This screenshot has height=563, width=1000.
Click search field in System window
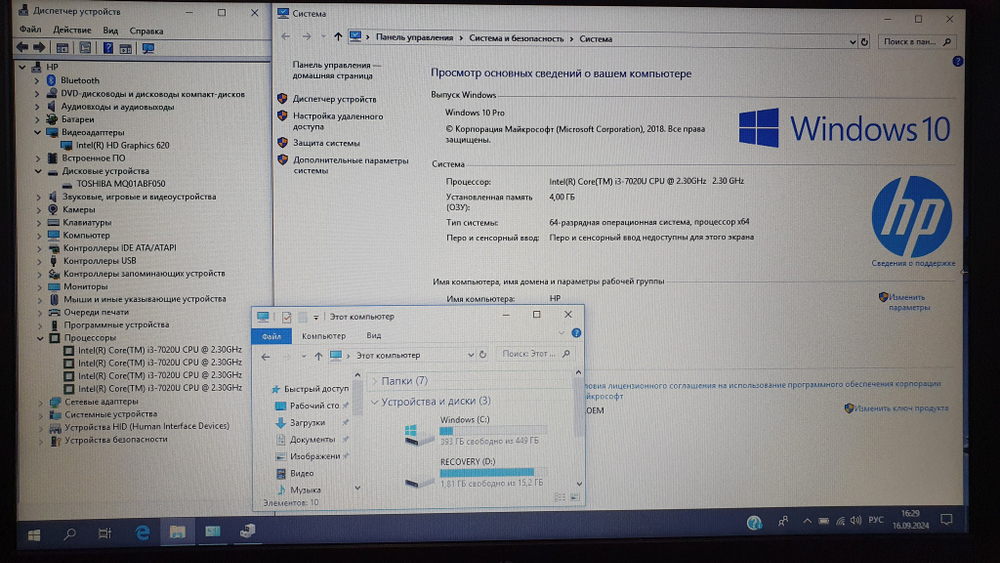pos(916,41)
